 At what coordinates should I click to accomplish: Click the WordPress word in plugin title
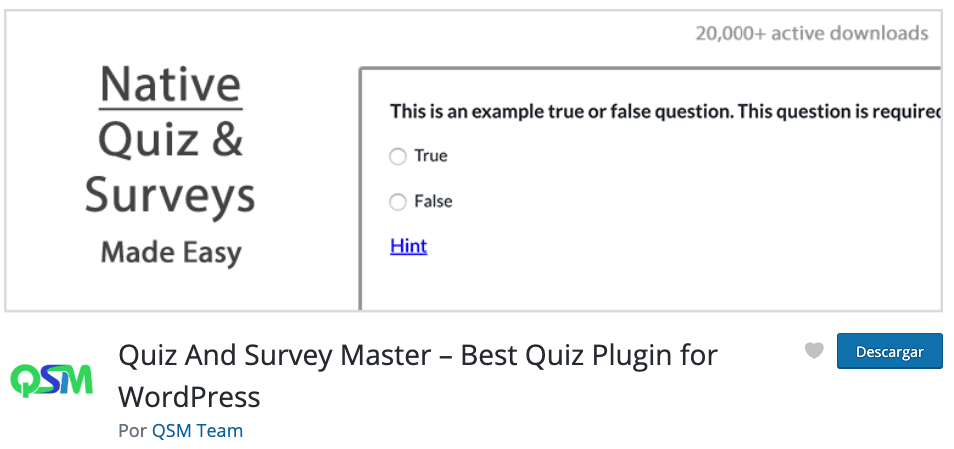point(189,397)
